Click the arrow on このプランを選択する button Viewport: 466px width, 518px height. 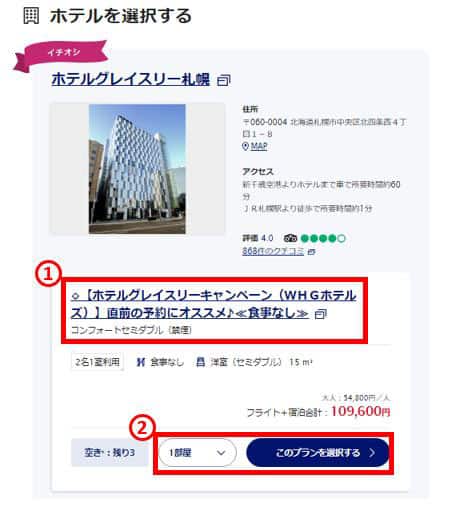point(372,453)
